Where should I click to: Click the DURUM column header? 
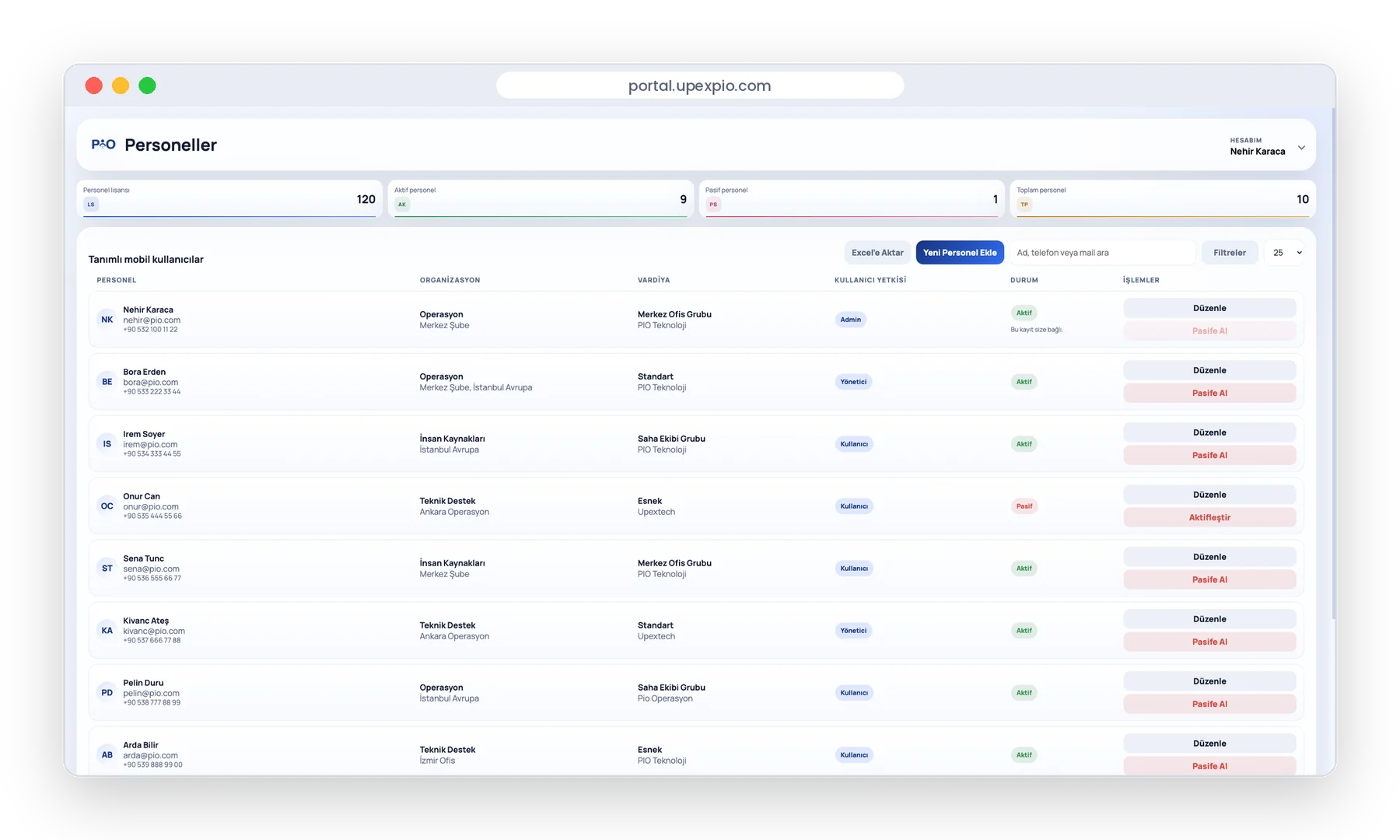[x=1024, y=280]
